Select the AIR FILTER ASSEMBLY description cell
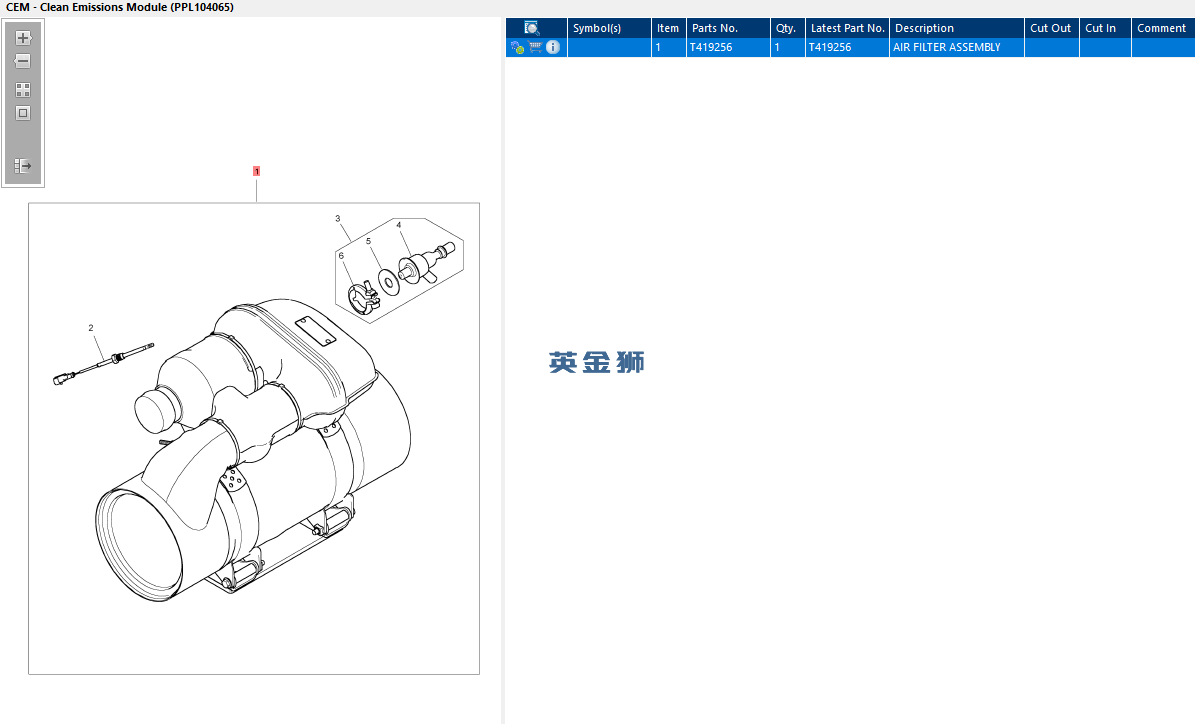This screenshot has height=724, width=1195. 956,47
